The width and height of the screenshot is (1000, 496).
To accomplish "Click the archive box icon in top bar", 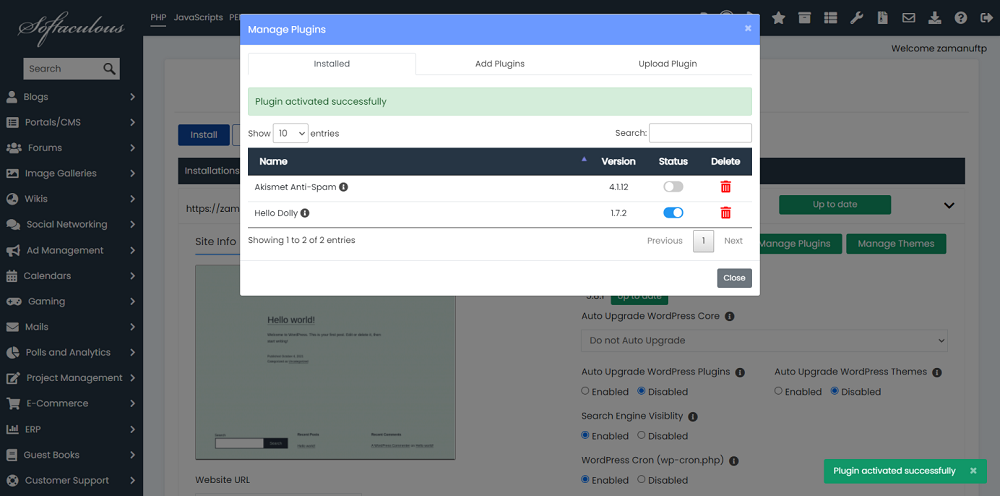I will [804, 18].
